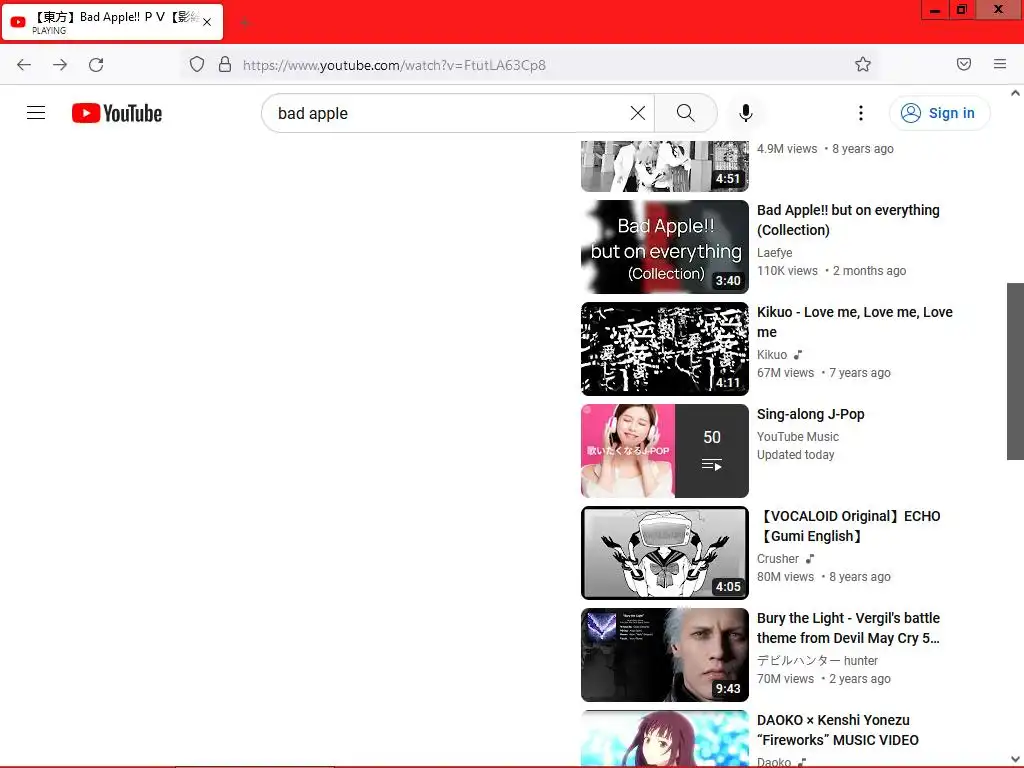View site security lock information
Screen dimensions: 1024x768
click(x=225, y=64)
